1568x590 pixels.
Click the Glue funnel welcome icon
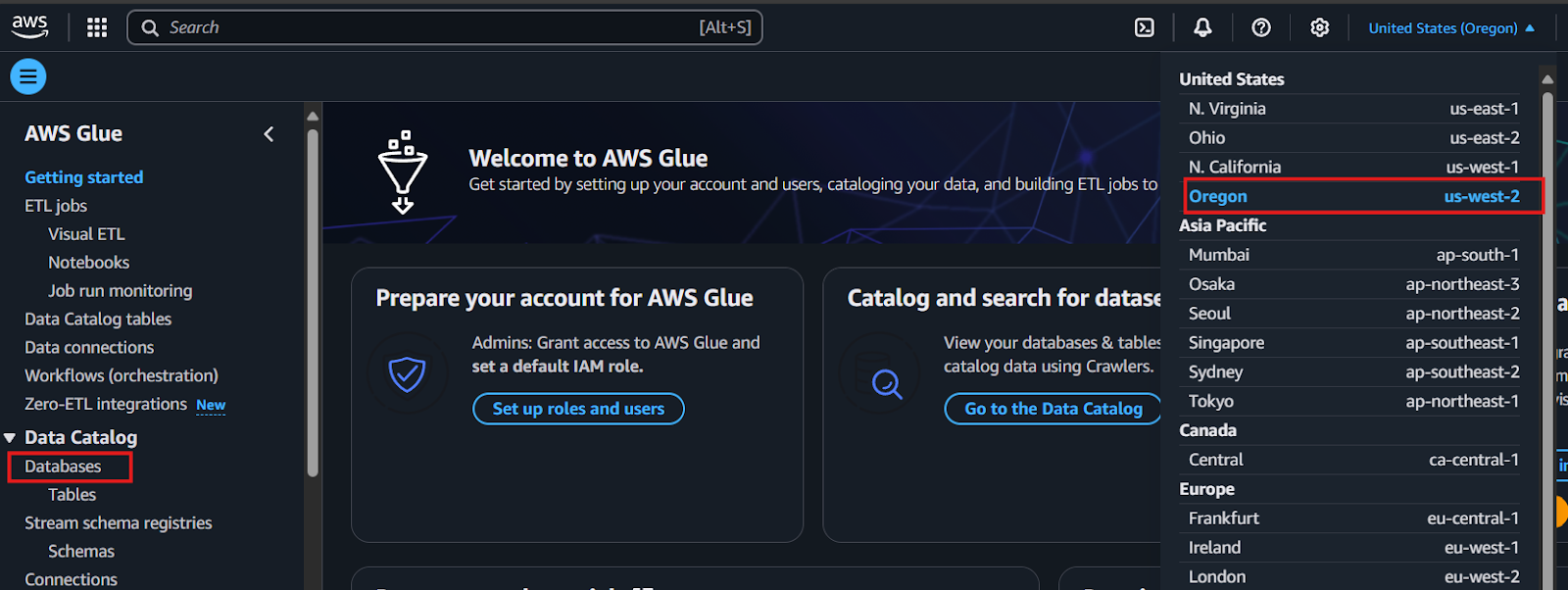coord(403,172)
